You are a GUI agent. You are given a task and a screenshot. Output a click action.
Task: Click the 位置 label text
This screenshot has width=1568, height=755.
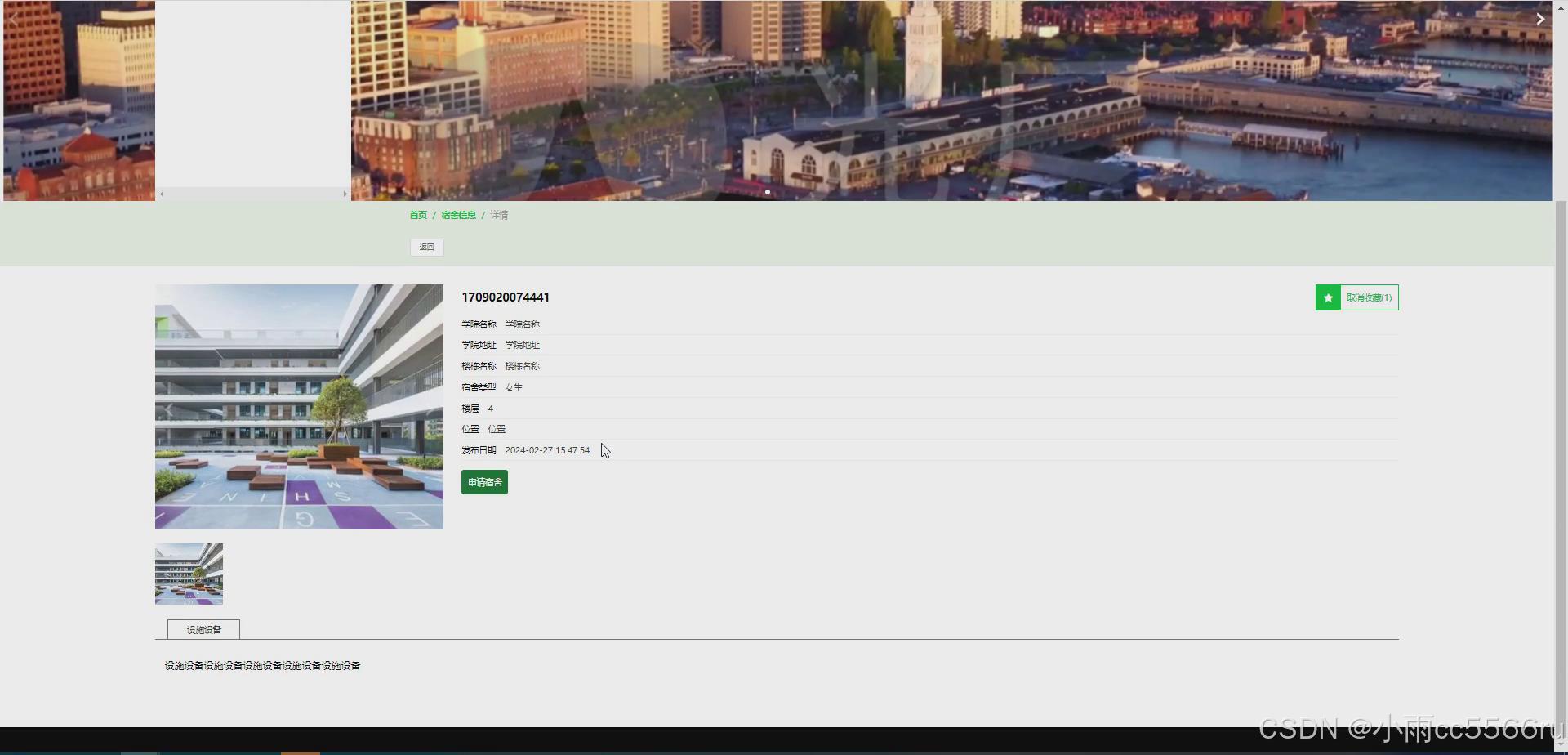point(470,429)
